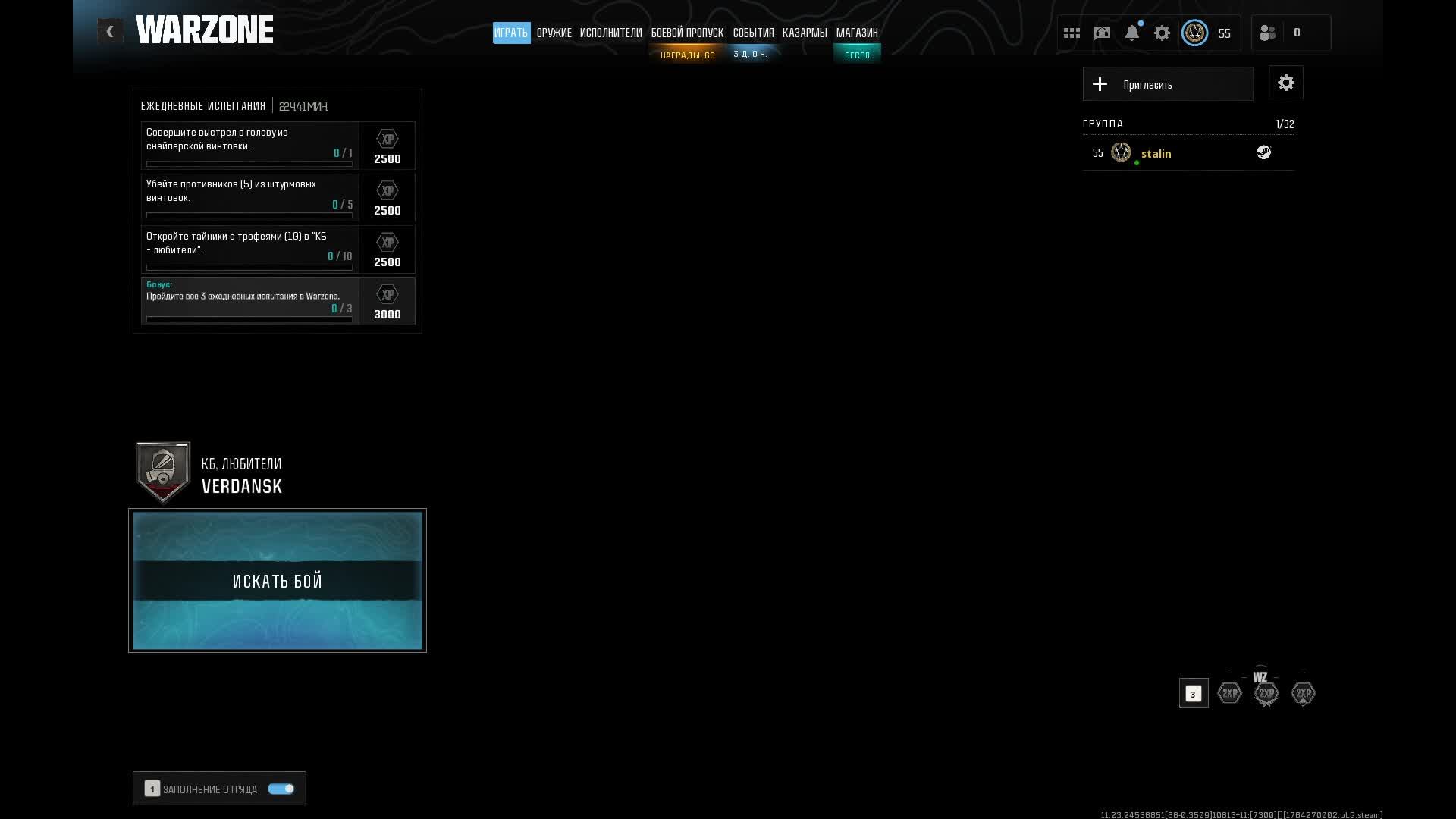Image resolution: width=1456 pixels, height=819 pixels.
Task: Open the notifications bell
Action: (x=1131, y=33)
